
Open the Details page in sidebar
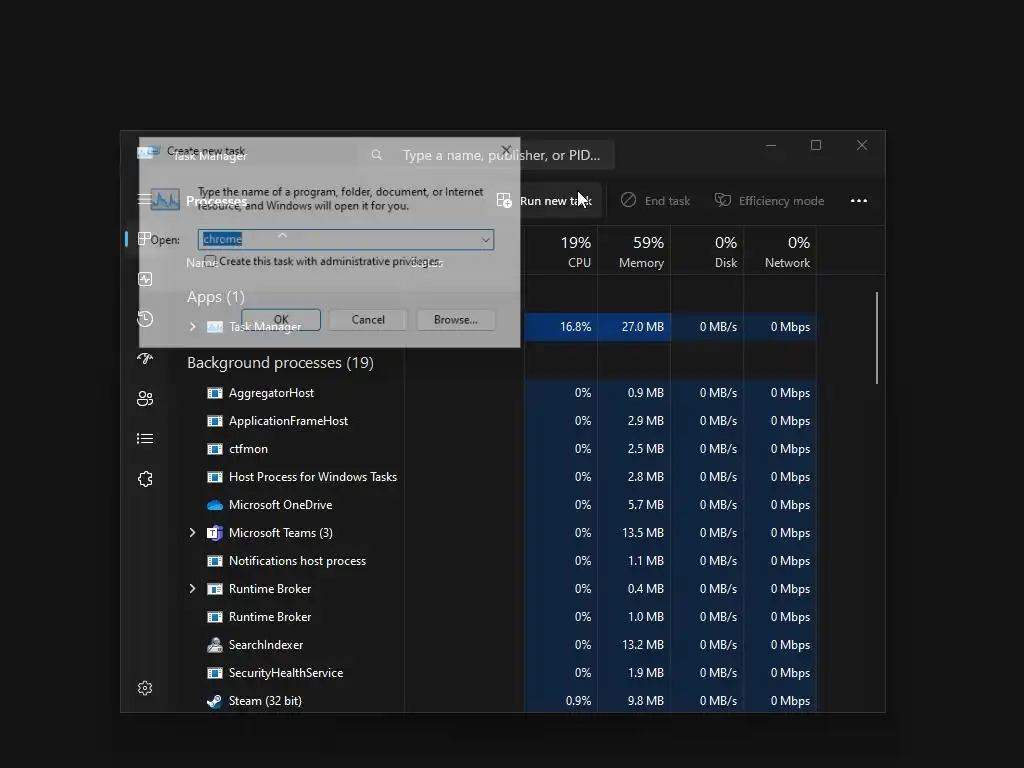tap(145, 438)
